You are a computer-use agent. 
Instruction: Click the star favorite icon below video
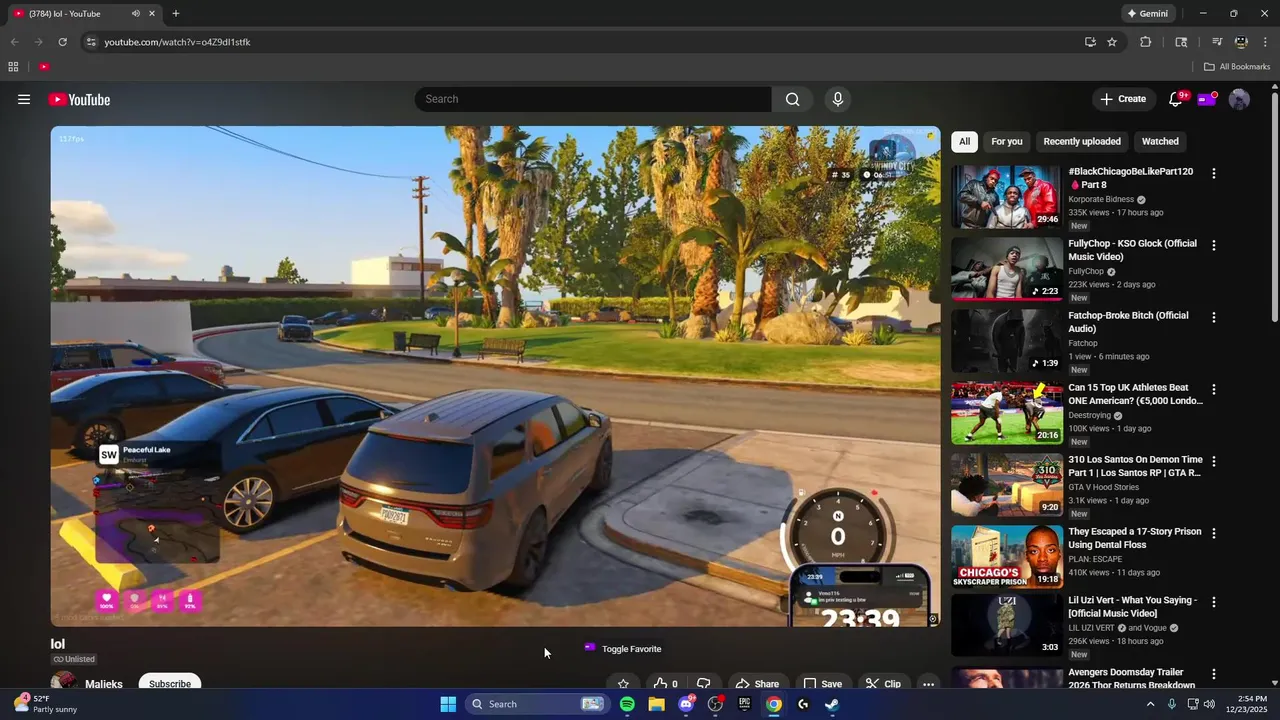point(623,684)
